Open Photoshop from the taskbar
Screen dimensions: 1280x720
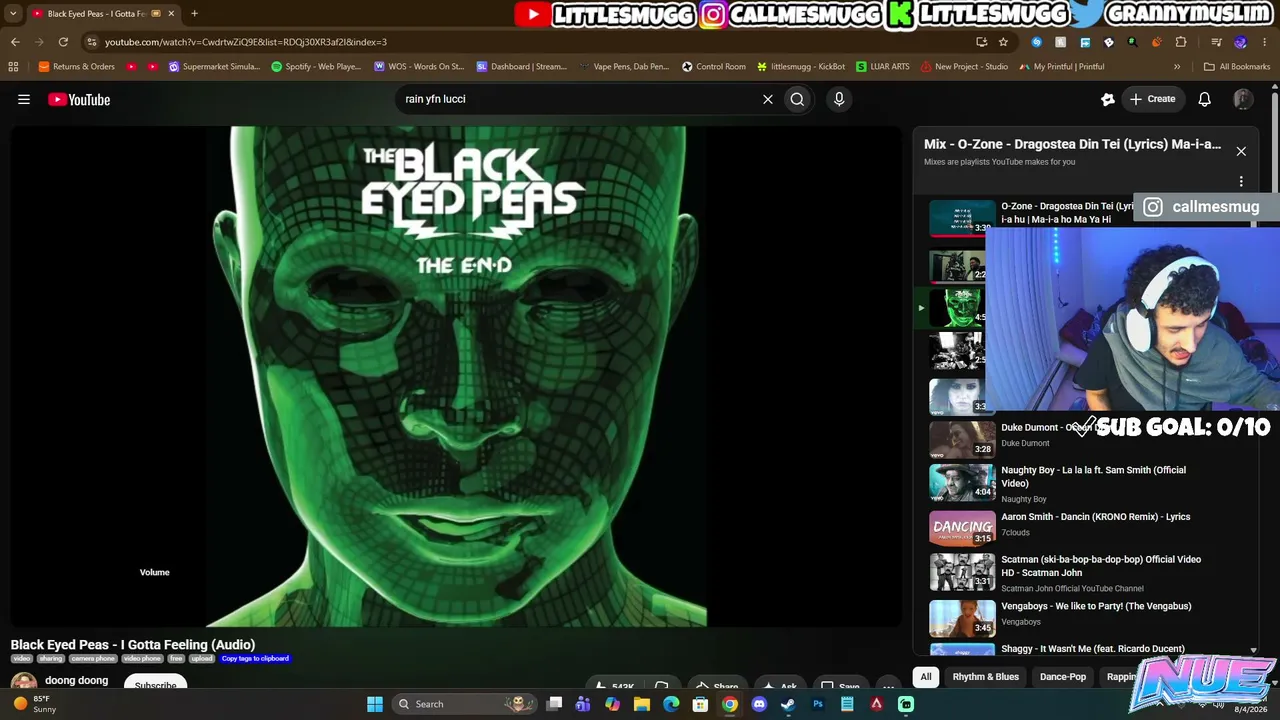point(818,704)
